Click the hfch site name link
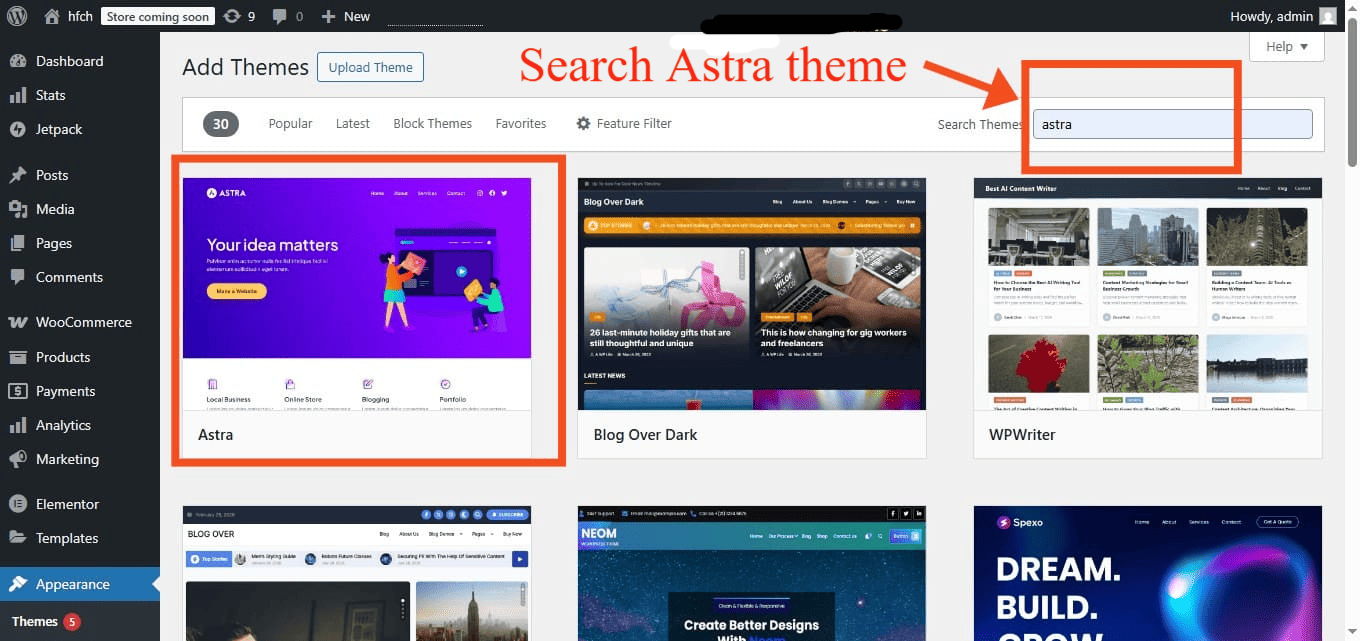The height and width of the screenshot is (641, 1360). click(81, 16)
